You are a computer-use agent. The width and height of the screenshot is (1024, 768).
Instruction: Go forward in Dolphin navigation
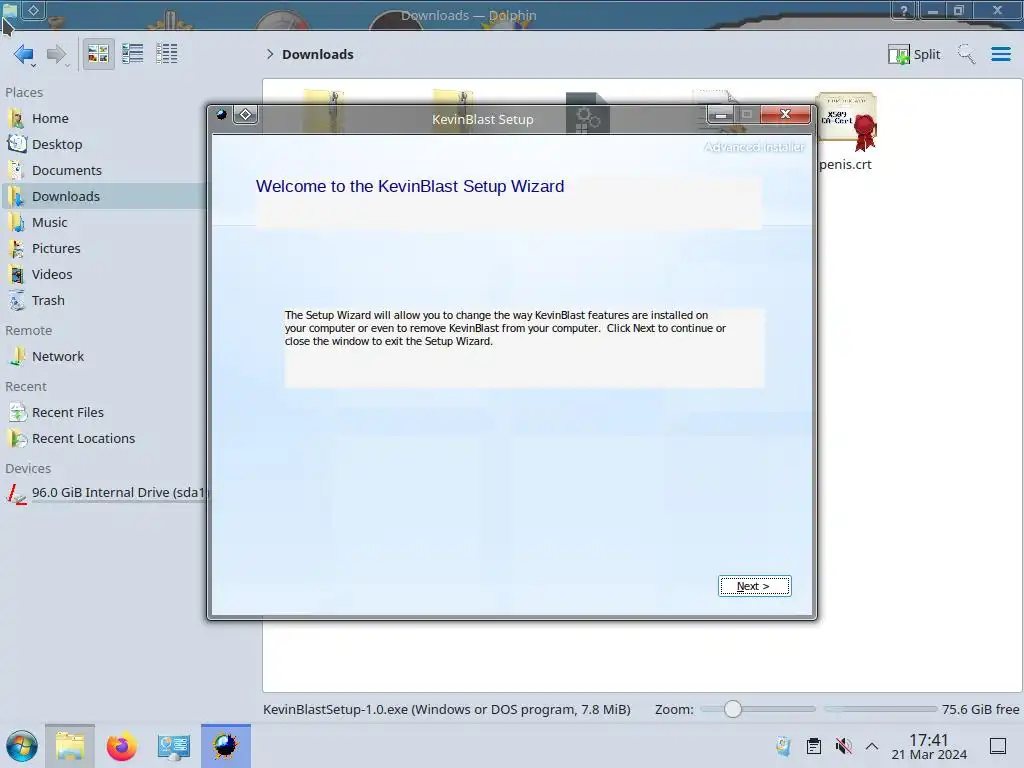(x=57, y=54)
